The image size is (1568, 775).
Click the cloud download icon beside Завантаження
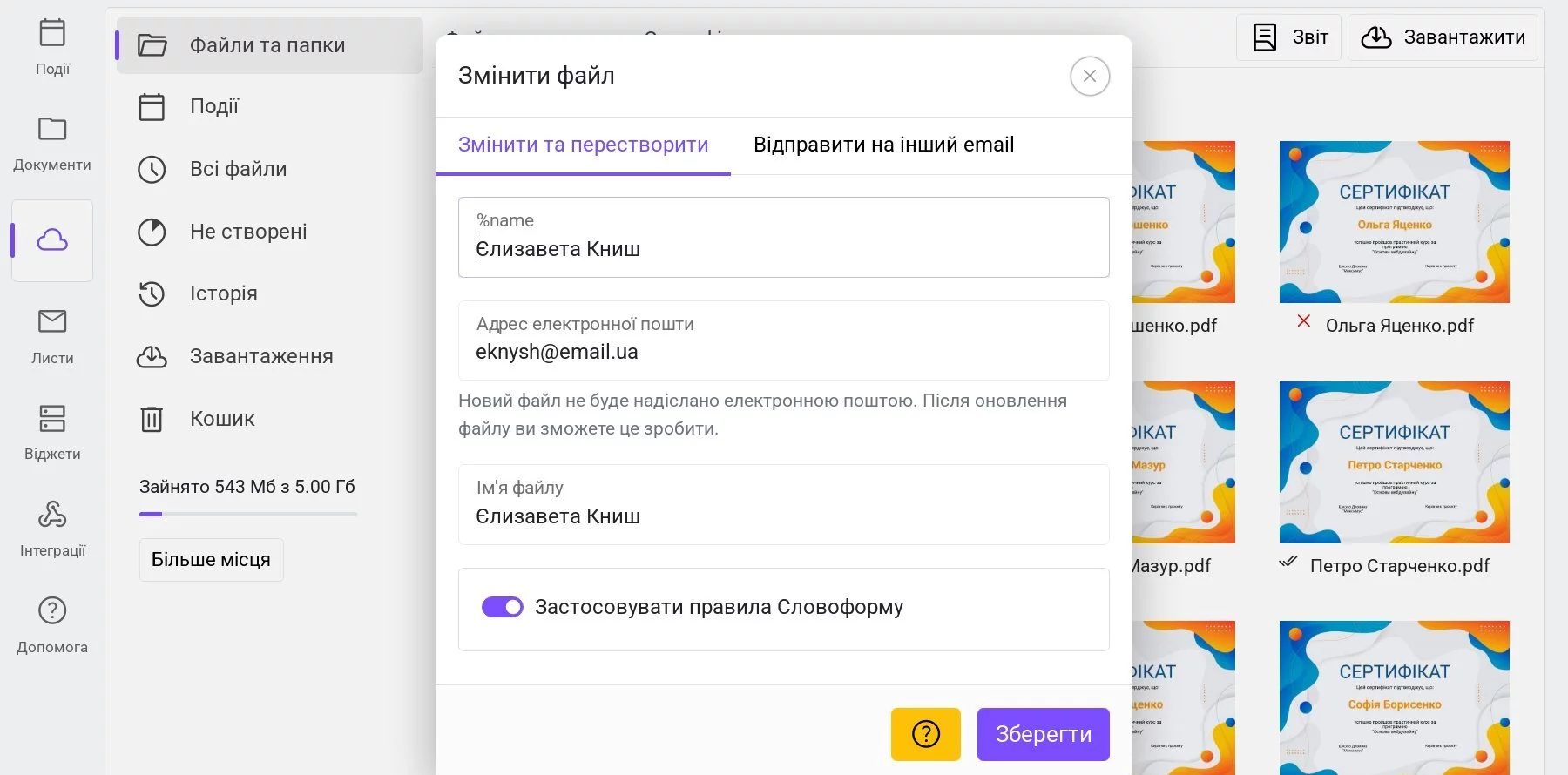152,356
